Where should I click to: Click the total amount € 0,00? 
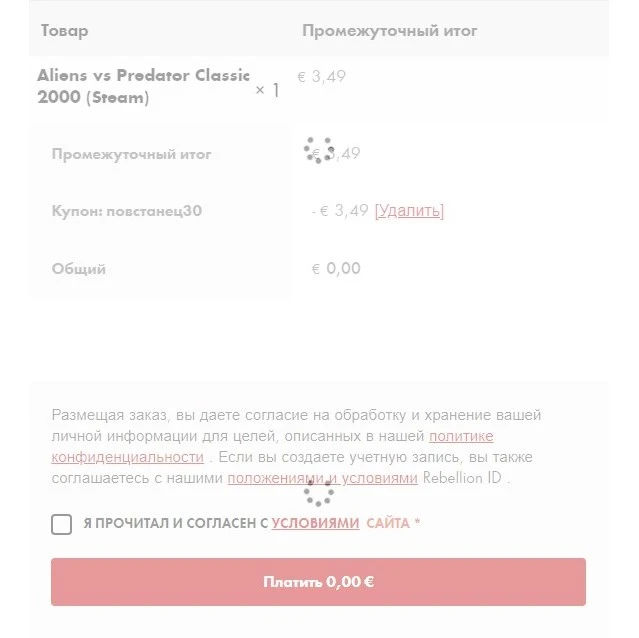point(336,268)
